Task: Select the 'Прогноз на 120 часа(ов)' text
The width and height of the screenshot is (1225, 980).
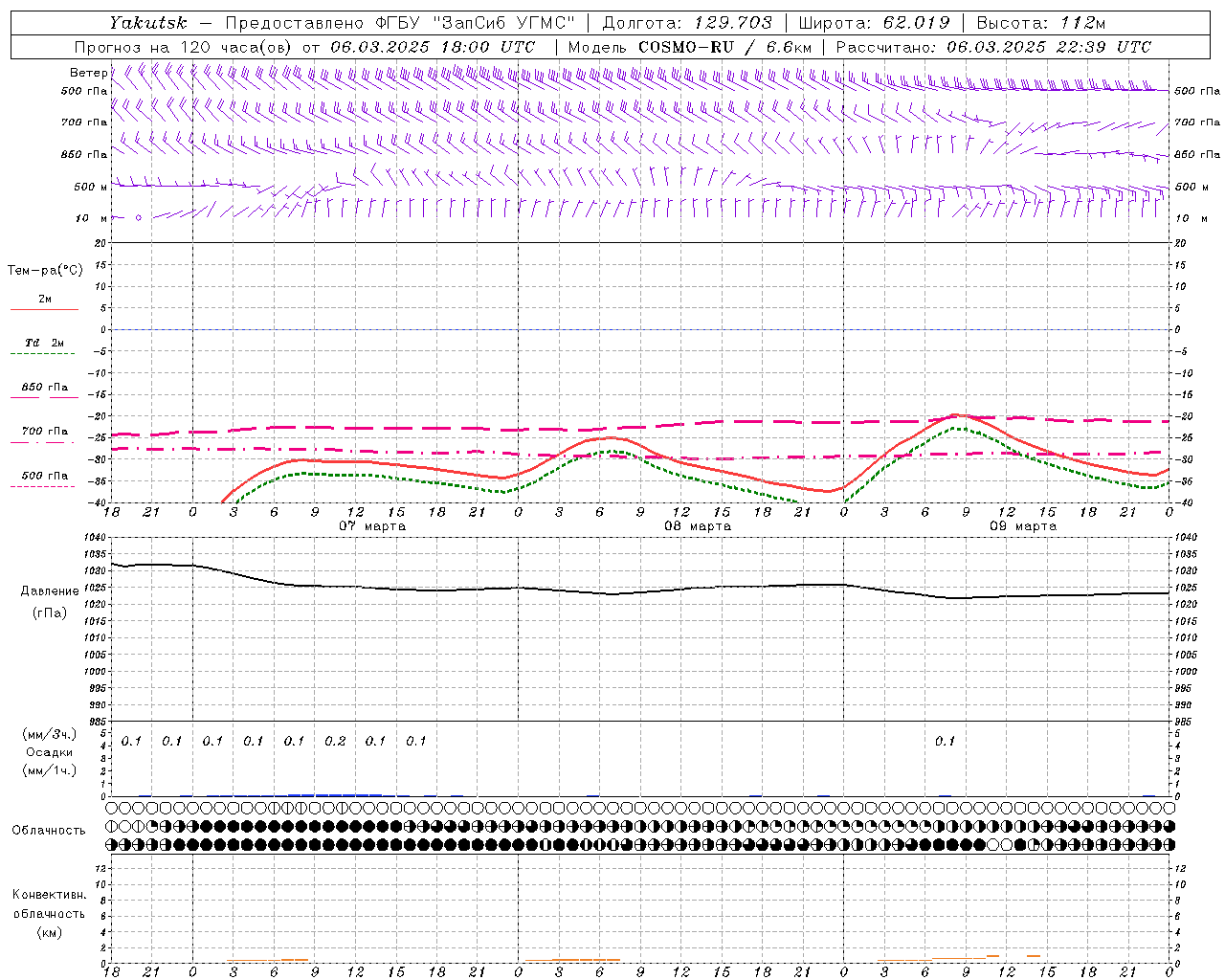Action: point(184,47)
